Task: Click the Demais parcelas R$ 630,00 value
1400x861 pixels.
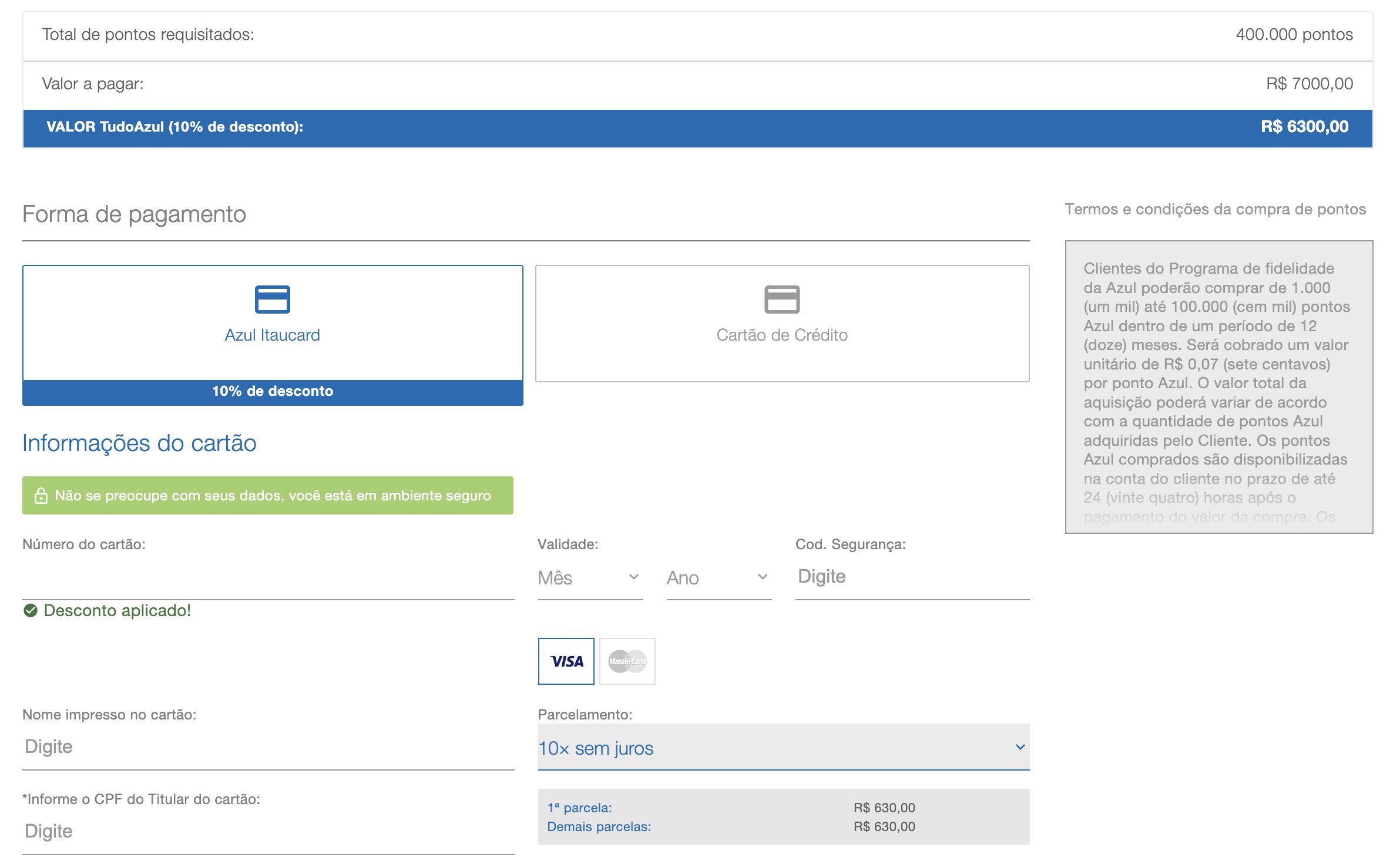Action: [x=884, y=827]
